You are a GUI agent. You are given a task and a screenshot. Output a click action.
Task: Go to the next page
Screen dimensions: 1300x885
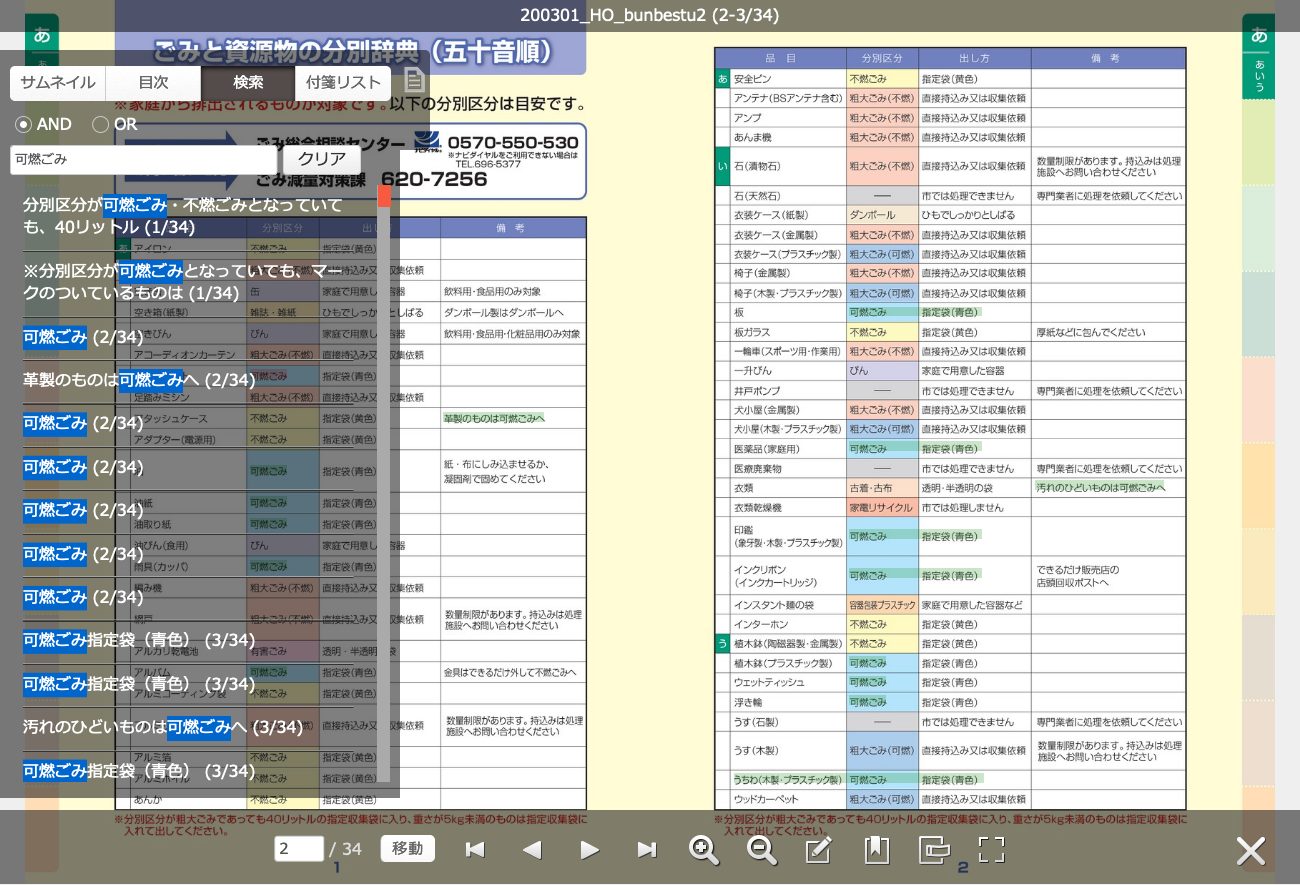pyautogui.click(x=590, y=850)
